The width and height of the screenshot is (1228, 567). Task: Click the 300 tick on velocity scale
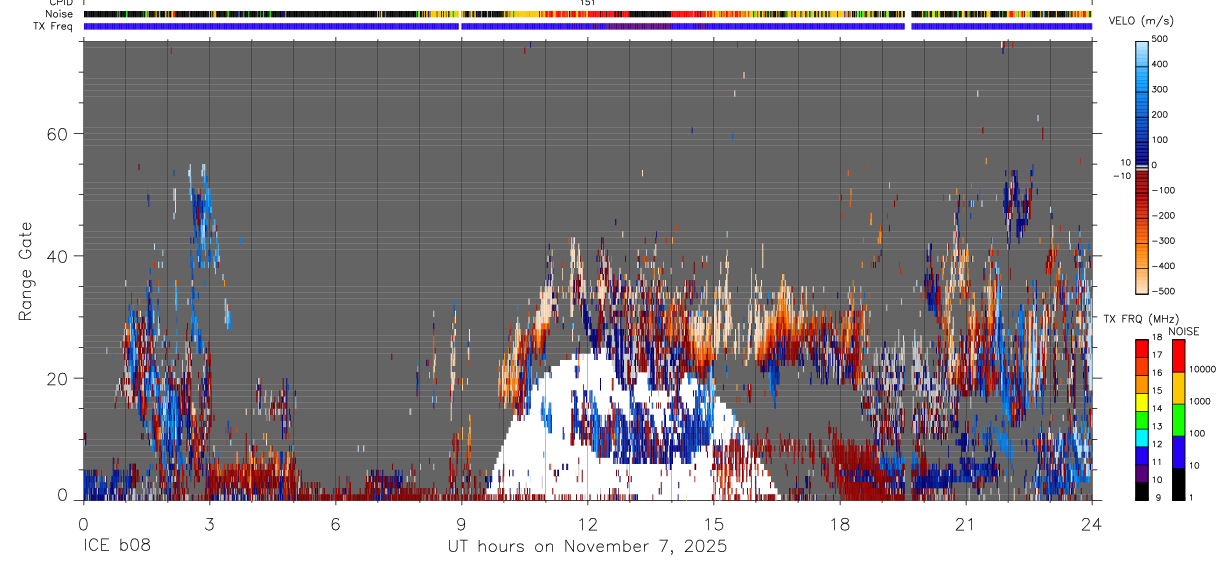tap(1160, 89)
